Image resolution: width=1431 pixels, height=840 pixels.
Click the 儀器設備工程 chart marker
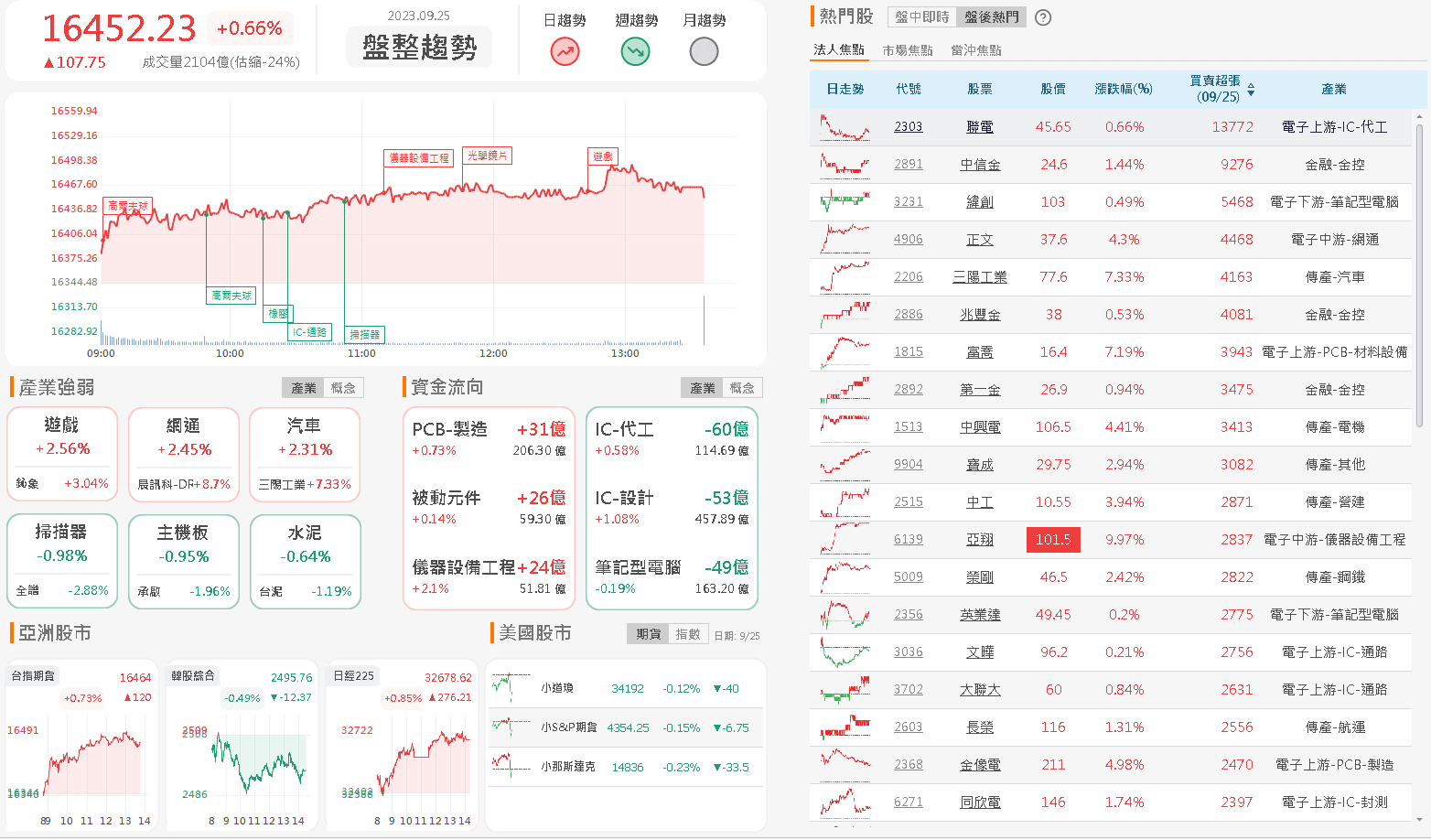click(419, 158)
